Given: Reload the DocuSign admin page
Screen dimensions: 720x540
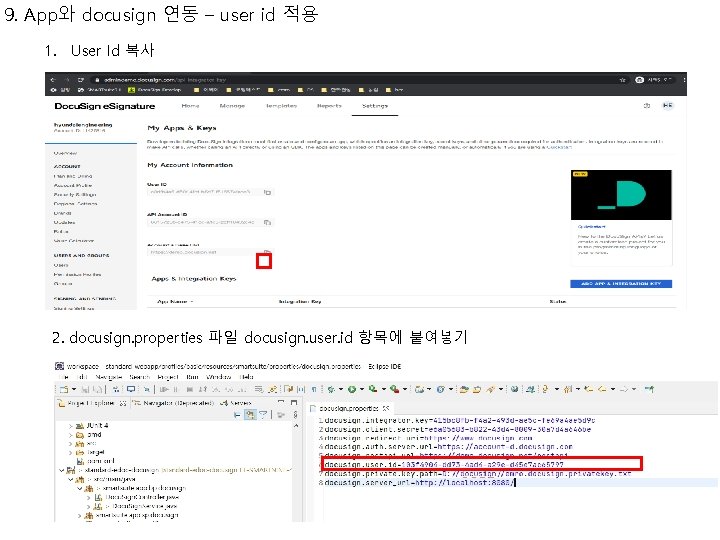Looking at the screenshot, I should (81, 79).
